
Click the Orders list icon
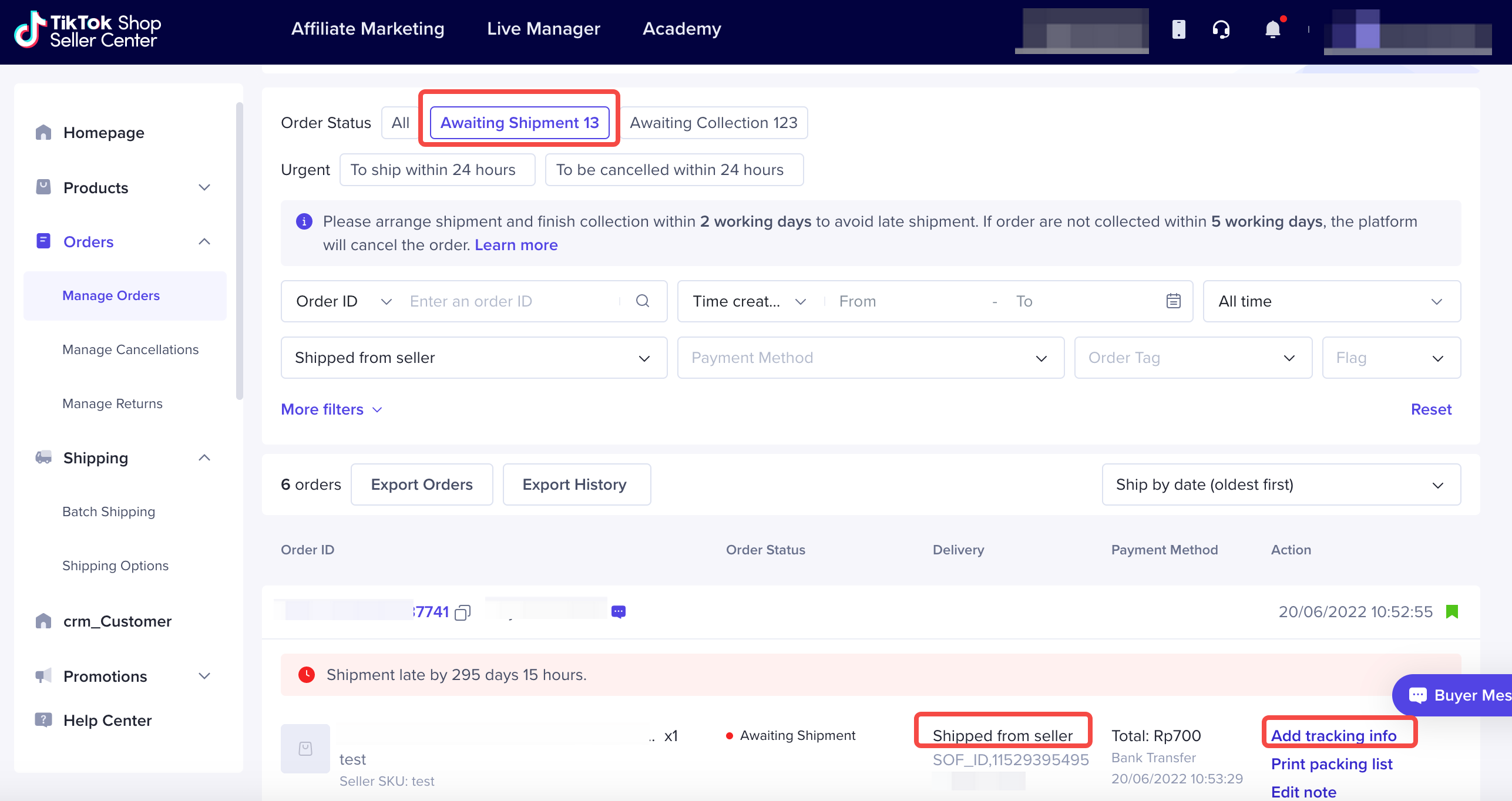coord(43,241)
